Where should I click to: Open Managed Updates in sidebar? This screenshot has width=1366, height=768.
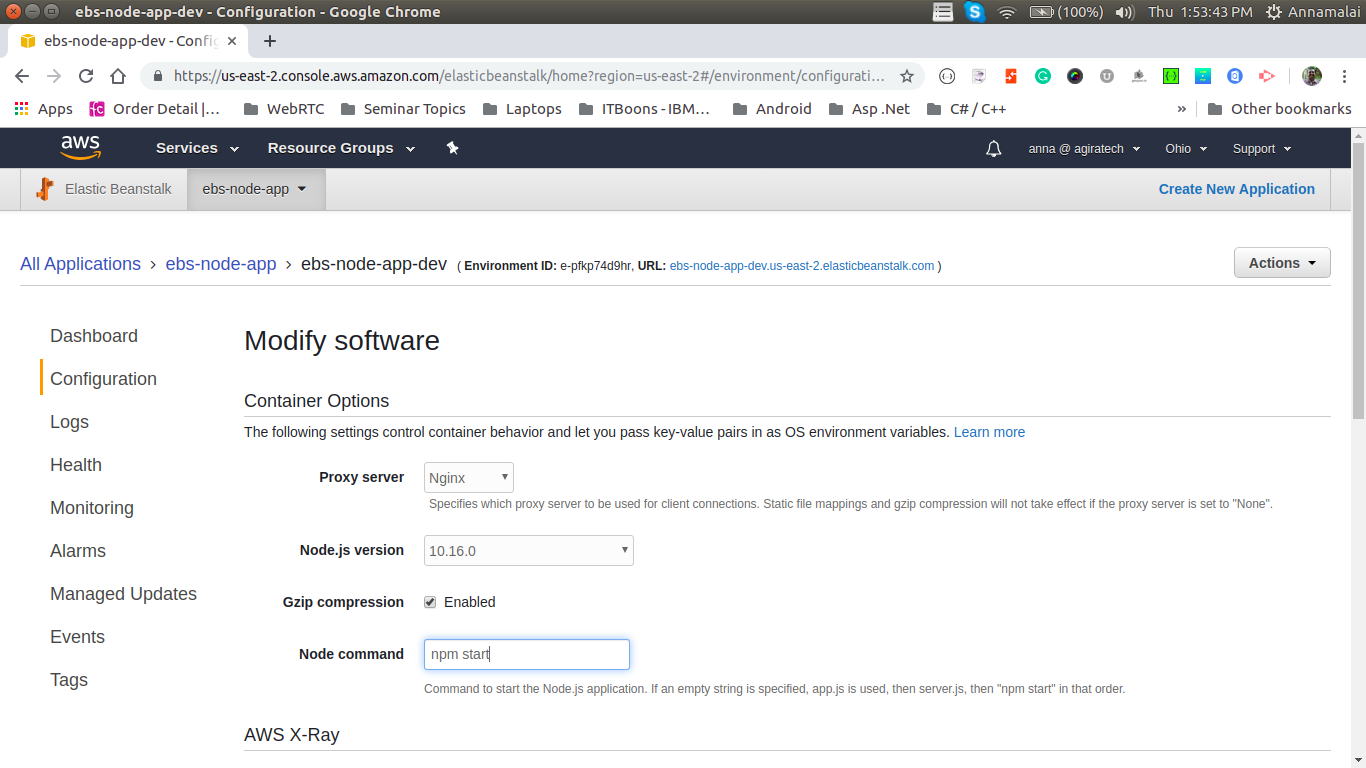point(123,594)
